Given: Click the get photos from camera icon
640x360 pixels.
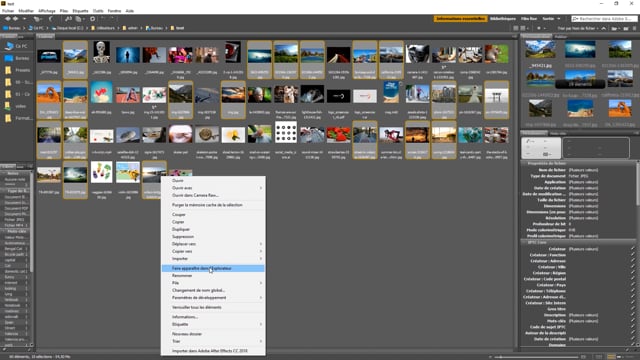Looking at the screenshot, I should [x=68, y=19].
